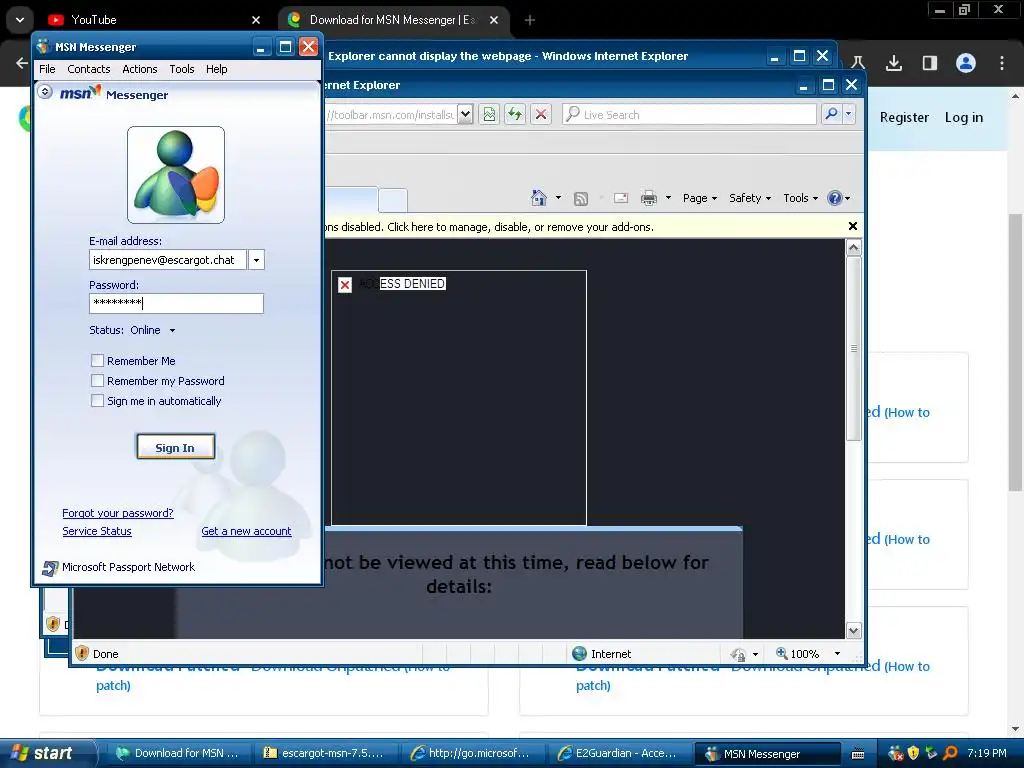Close the Download for MSN Messenger tab
1024x768 pixels.
pos(494,20)
